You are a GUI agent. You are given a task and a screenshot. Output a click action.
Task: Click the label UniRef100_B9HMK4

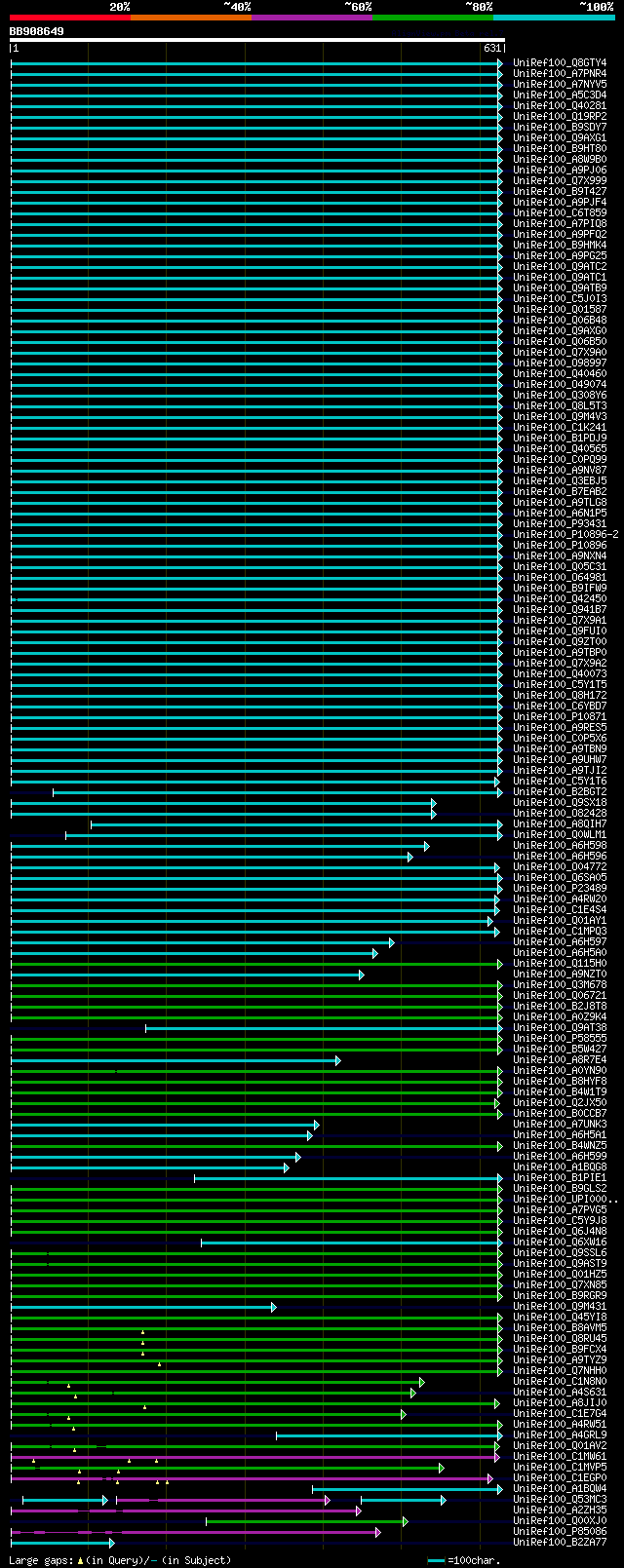(560, 246)
